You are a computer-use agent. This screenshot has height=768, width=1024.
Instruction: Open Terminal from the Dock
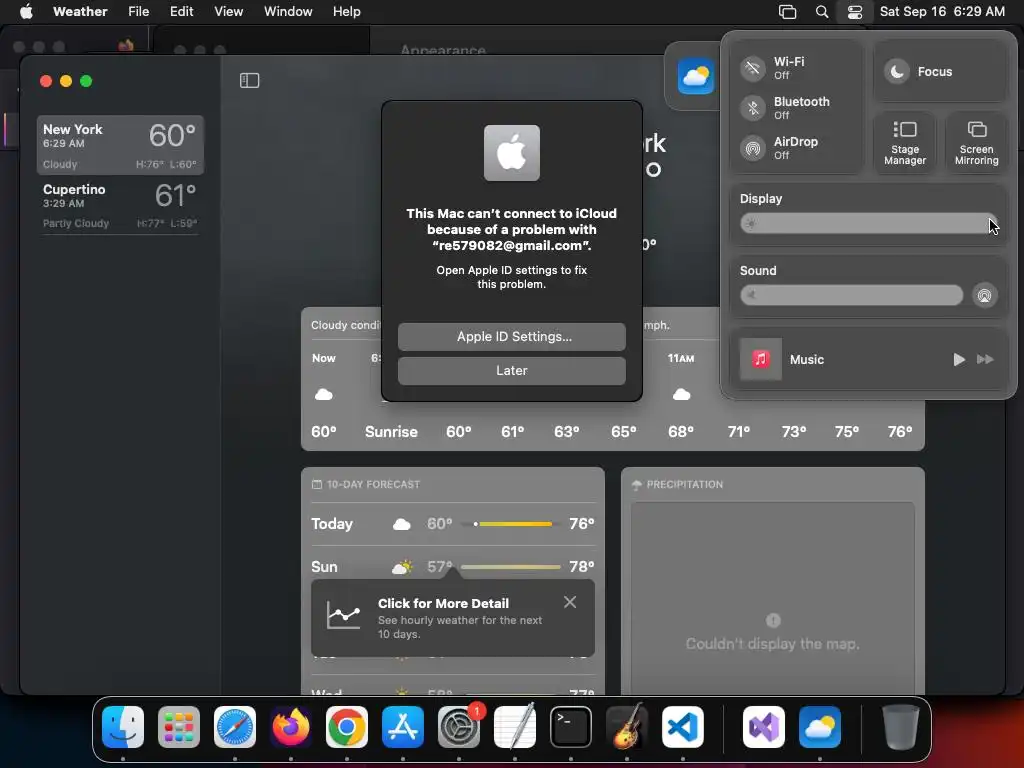tap(571, 727)
